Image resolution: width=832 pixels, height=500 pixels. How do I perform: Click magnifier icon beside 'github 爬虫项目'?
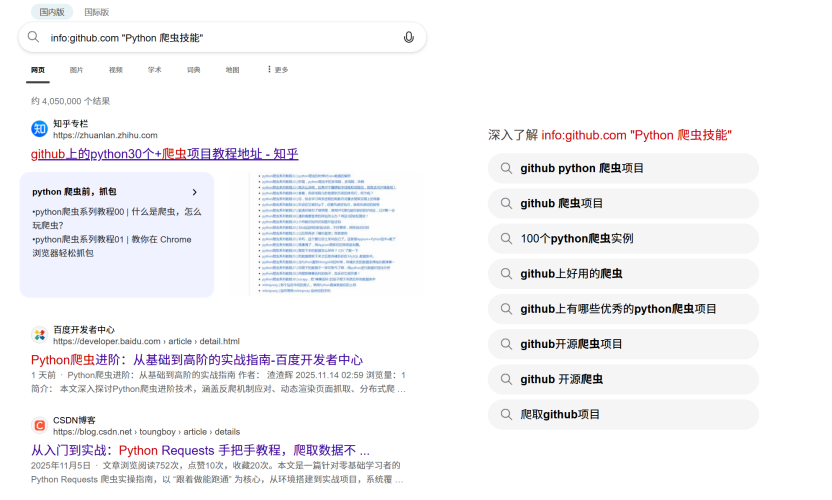point(506,203)
